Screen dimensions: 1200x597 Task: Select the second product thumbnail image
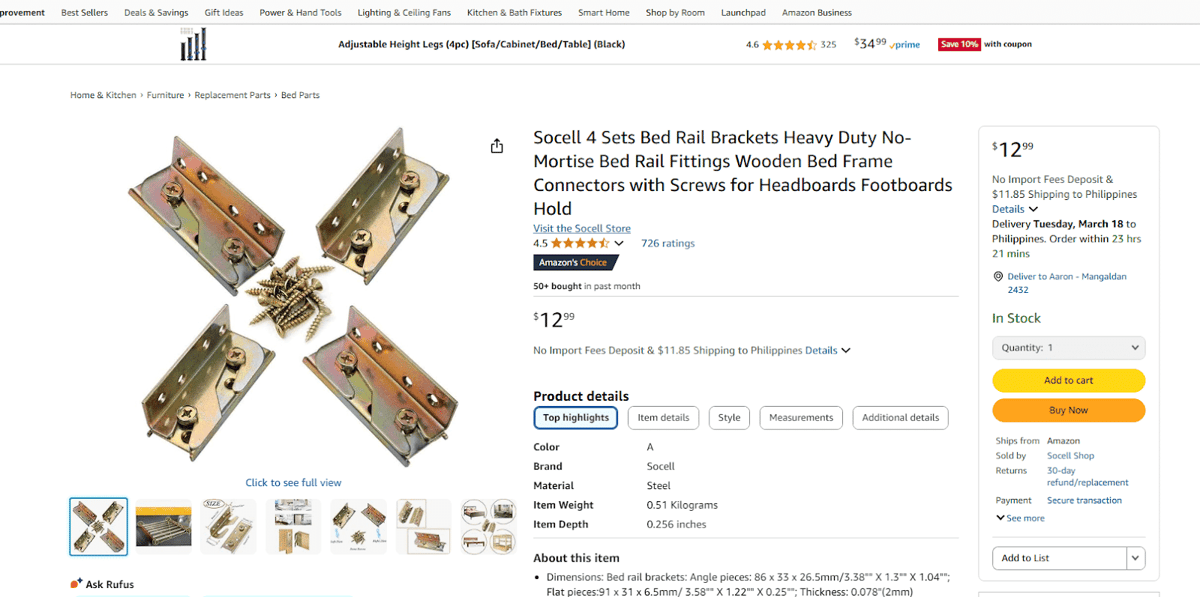(164, 526)
